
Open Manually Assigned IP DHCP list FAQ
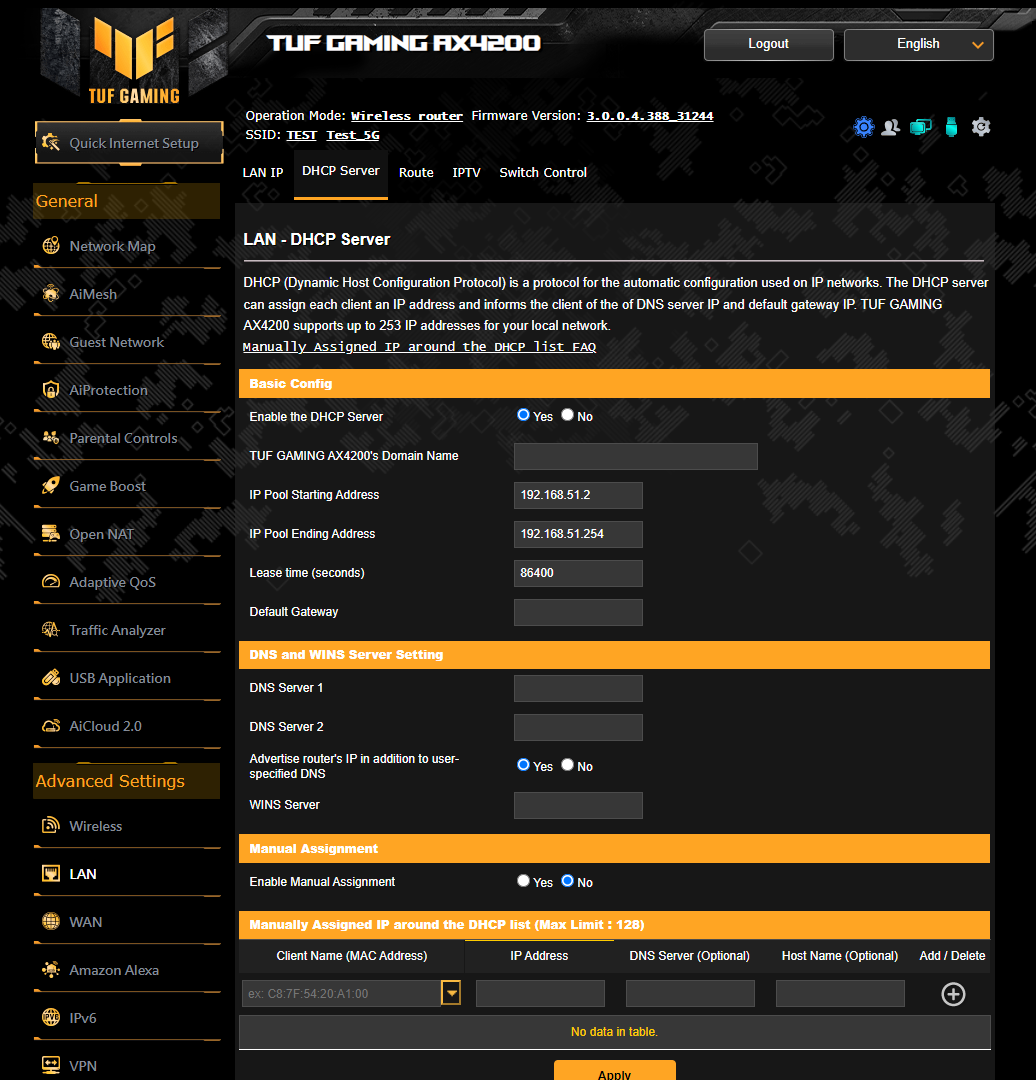tap(419, 346)
